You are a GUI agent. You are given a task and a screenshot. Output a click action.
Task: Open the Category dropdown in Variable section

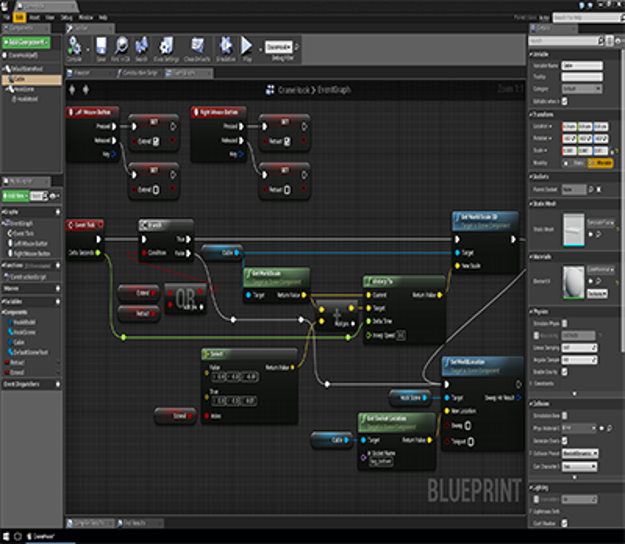582,87
